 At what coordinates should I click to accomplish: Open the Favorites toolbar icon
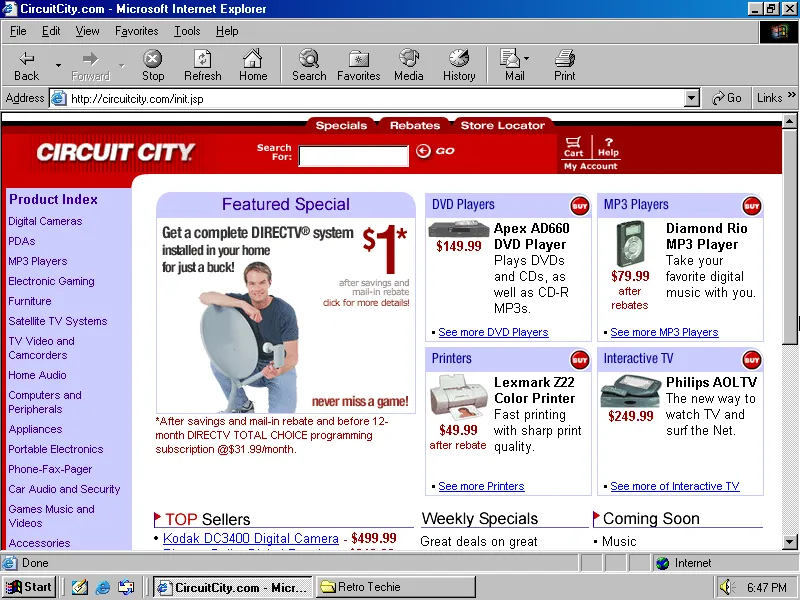(x=358, y=65)
